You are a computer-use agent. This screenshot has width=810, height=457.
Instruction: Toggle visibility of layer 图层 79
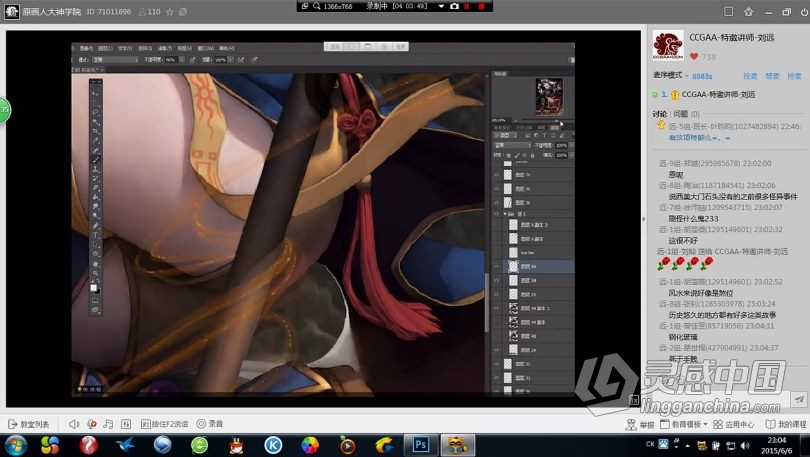click(x=496, y=175)
